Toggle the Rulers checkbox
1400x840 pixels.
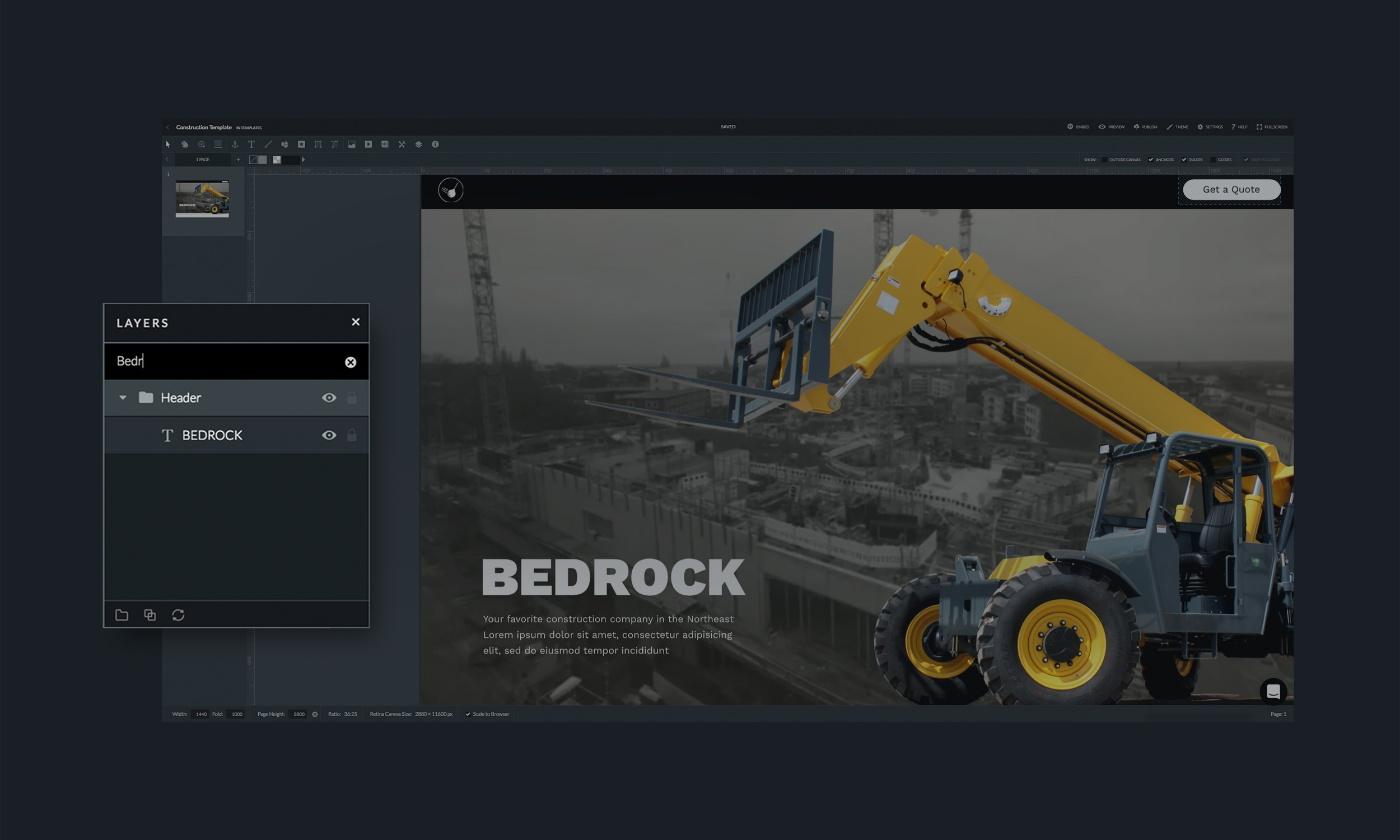click(1184, 159)
